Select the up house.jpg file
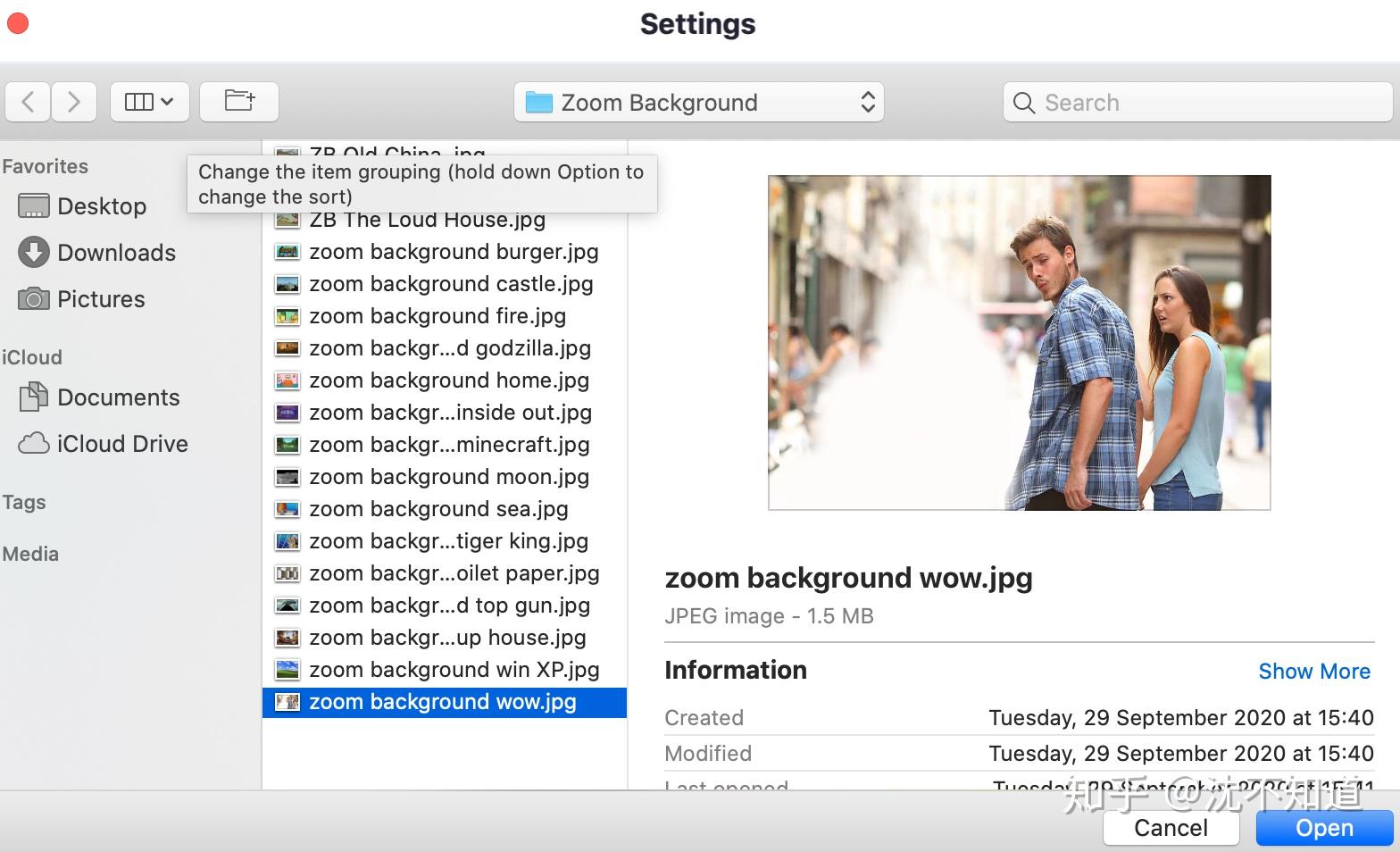The height and width of the screenshot is (852, 1400). point(445,638)
